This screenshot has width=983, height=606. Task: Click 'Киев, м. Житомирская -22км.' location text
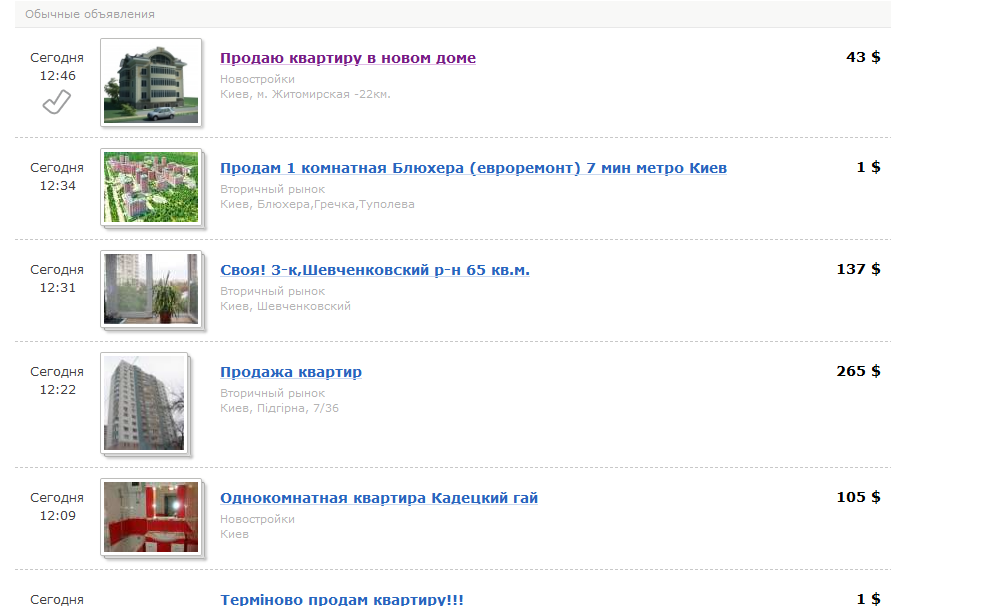coord(305,94)
